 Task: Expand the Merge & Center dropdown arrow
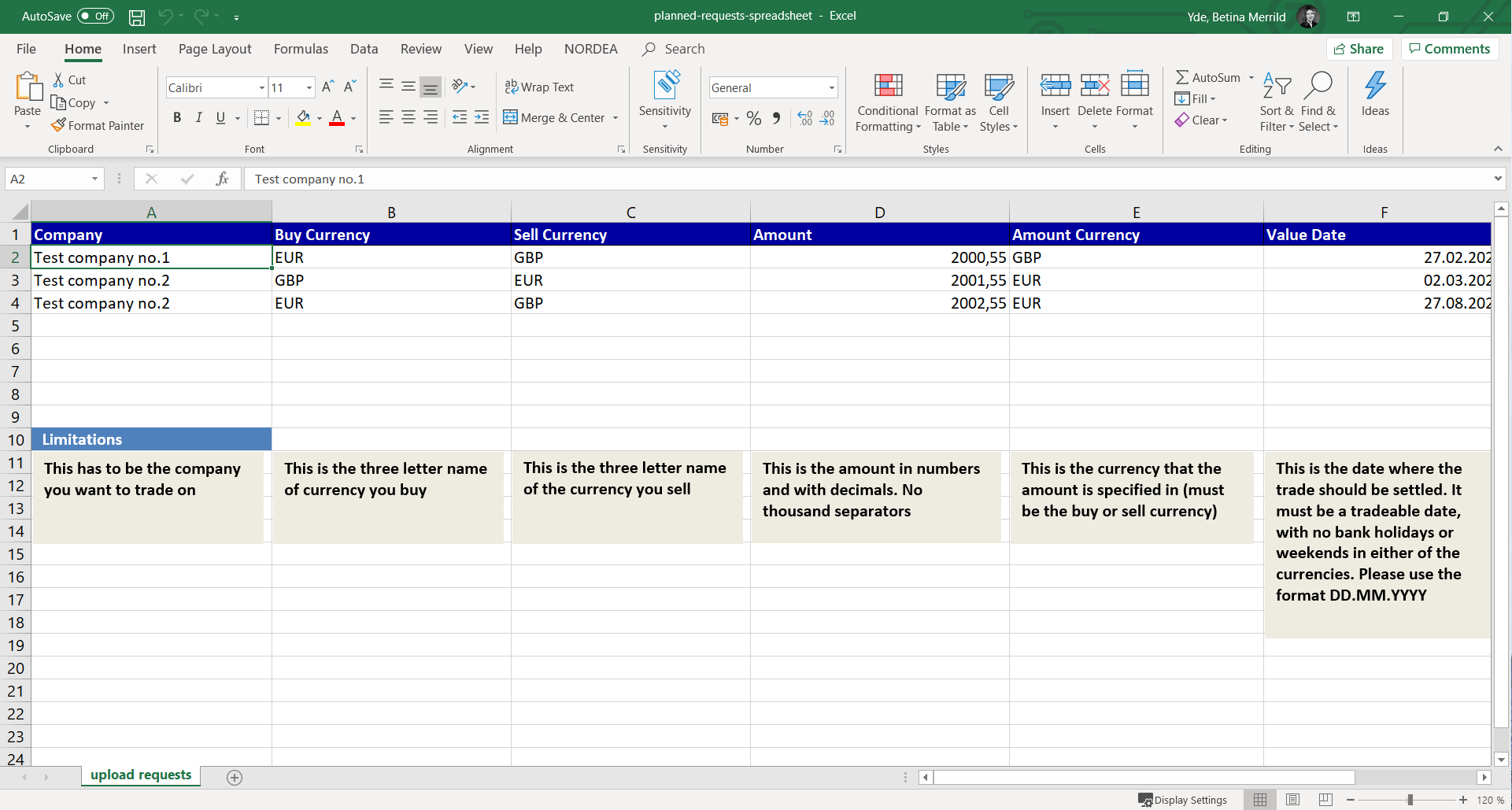[616, 118]
